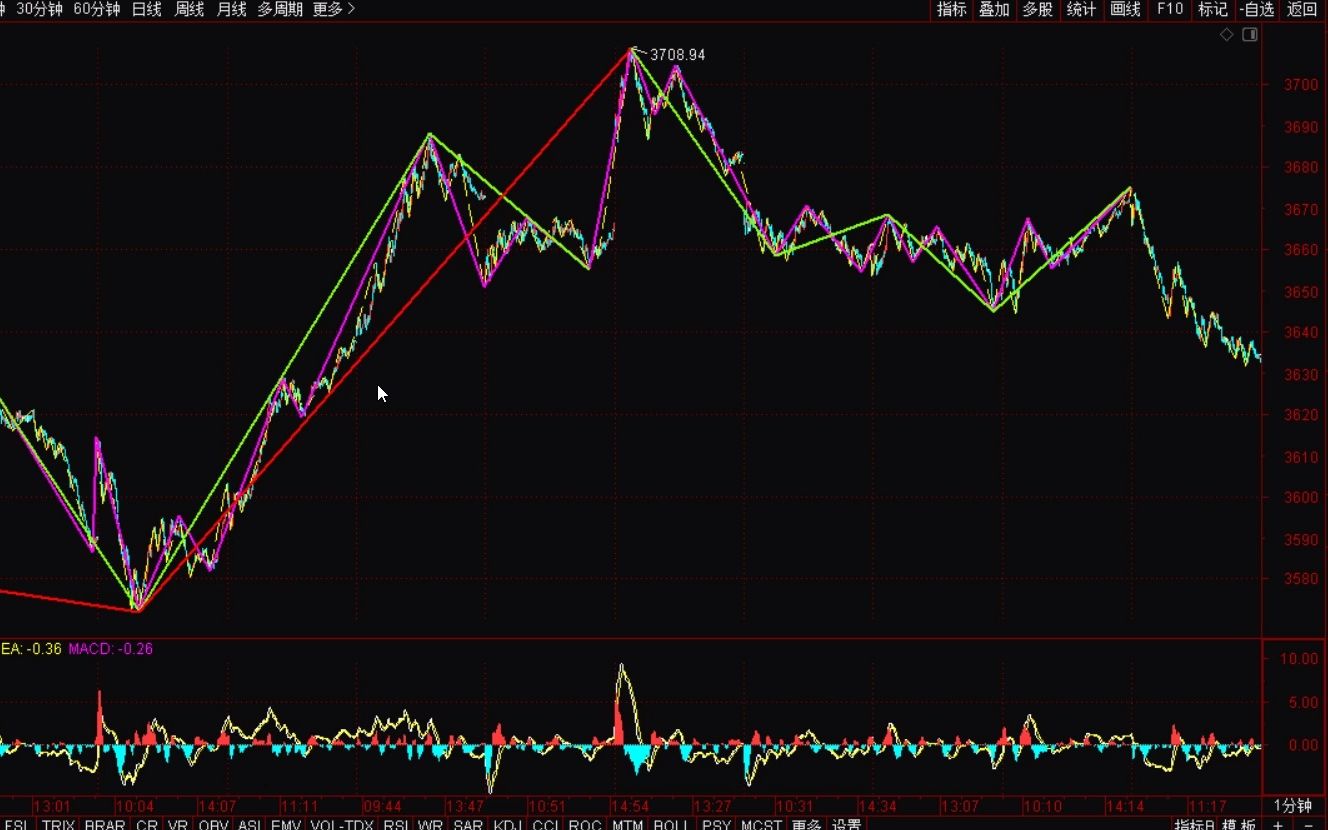Expand 更多 indicators in the bottom bar
Screen dimensions: 1328x830
(x=806, y=824)
